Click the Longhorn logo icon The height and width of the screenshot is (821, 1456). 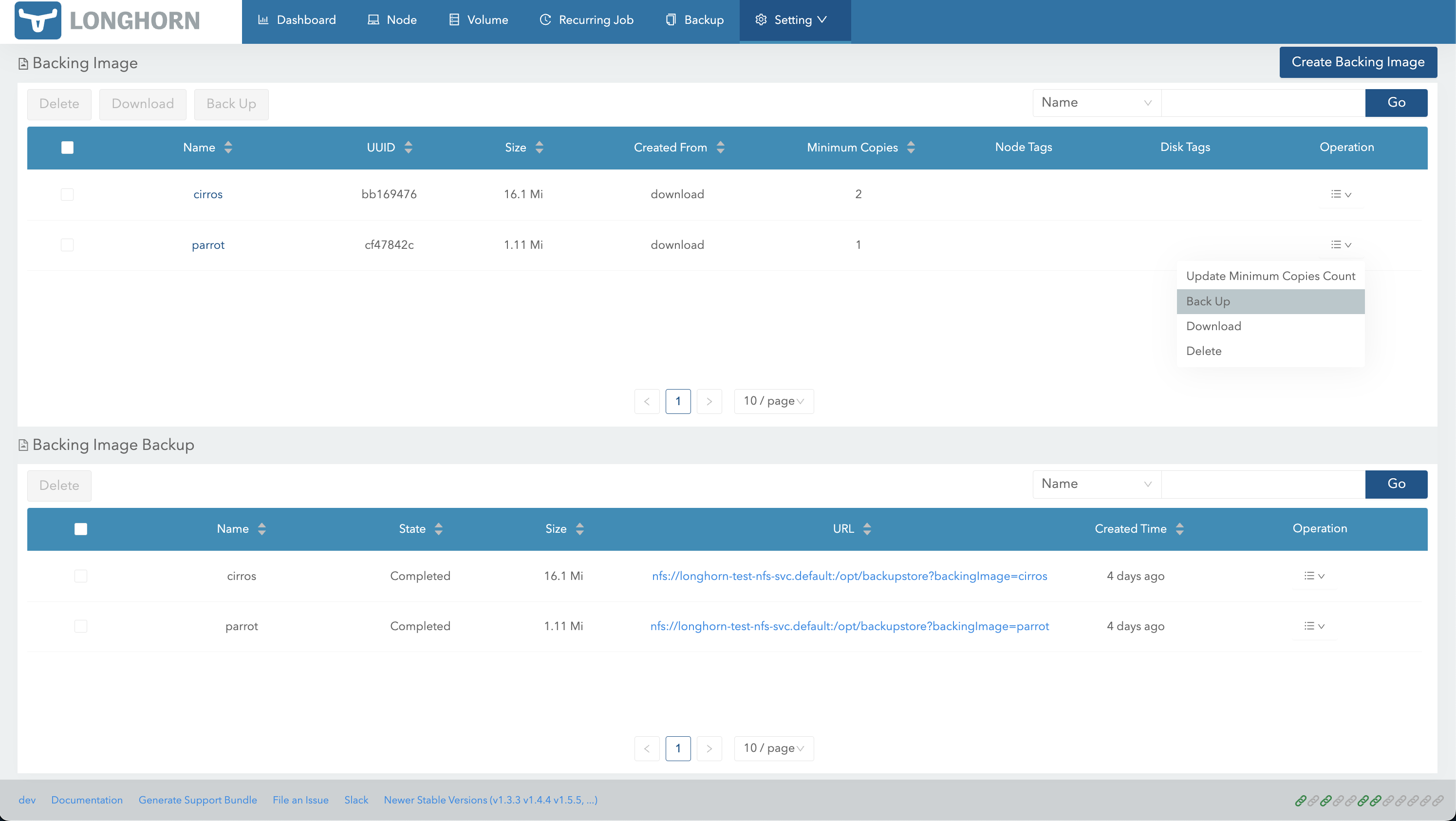[x=37, y=20]
